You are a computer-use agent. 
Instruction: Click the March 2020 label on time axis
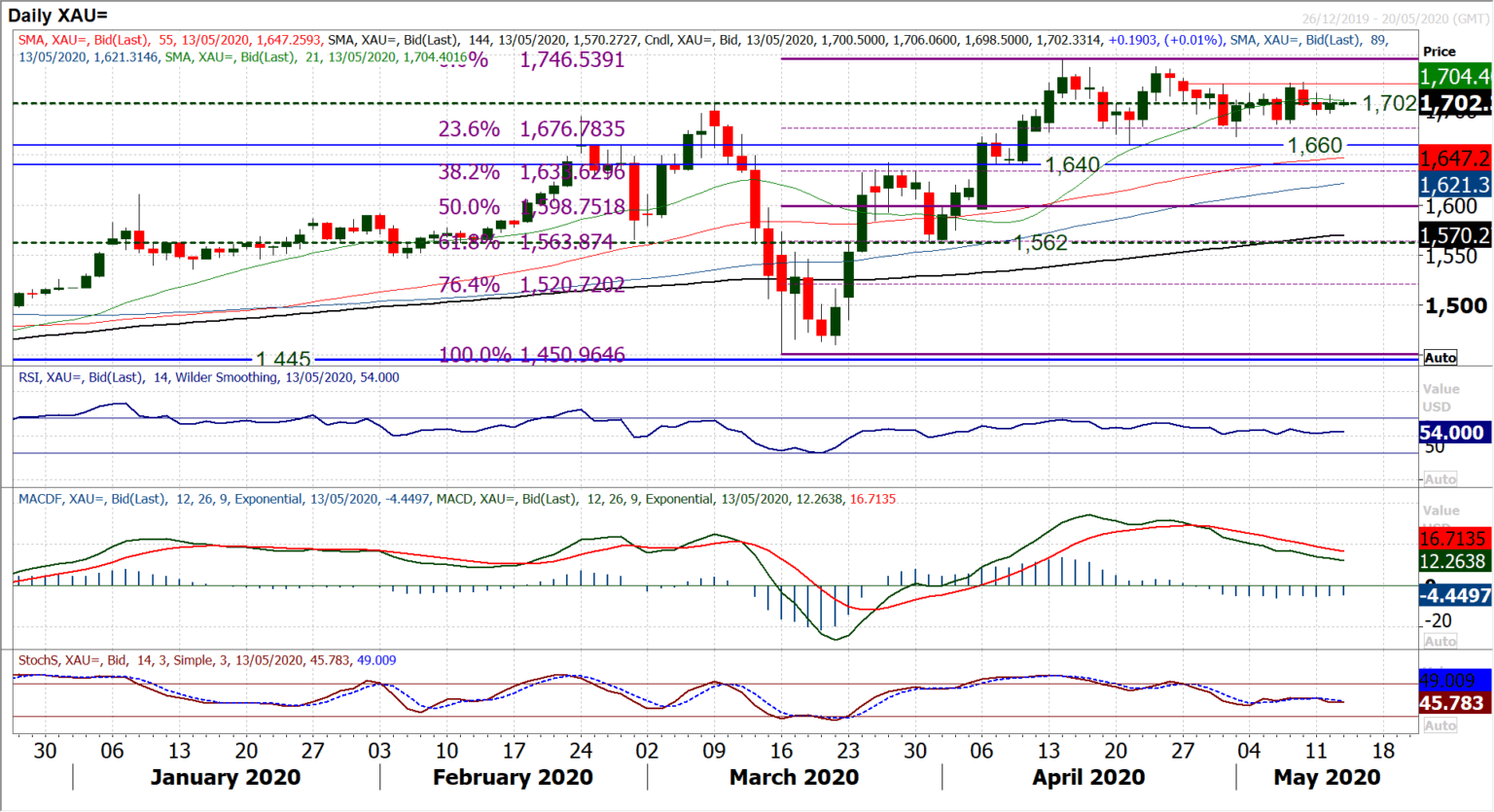(x=794, y=778)
